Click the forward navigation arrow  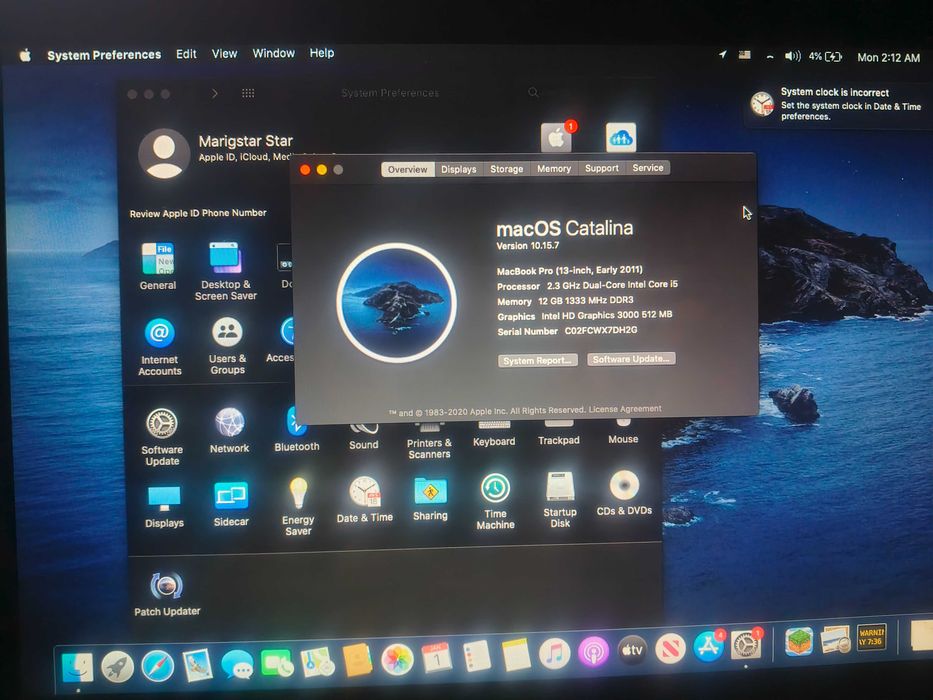point(215,93)
